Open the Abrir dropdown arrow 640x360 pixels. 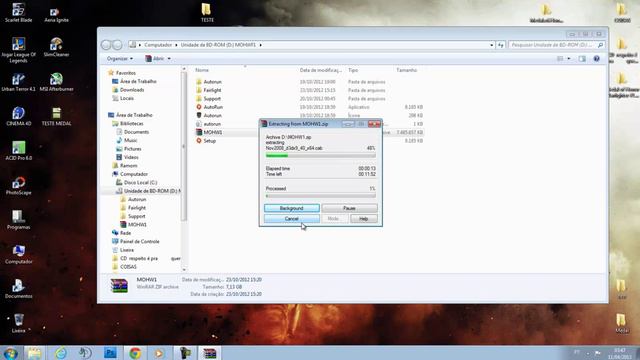tap(169, 59)
